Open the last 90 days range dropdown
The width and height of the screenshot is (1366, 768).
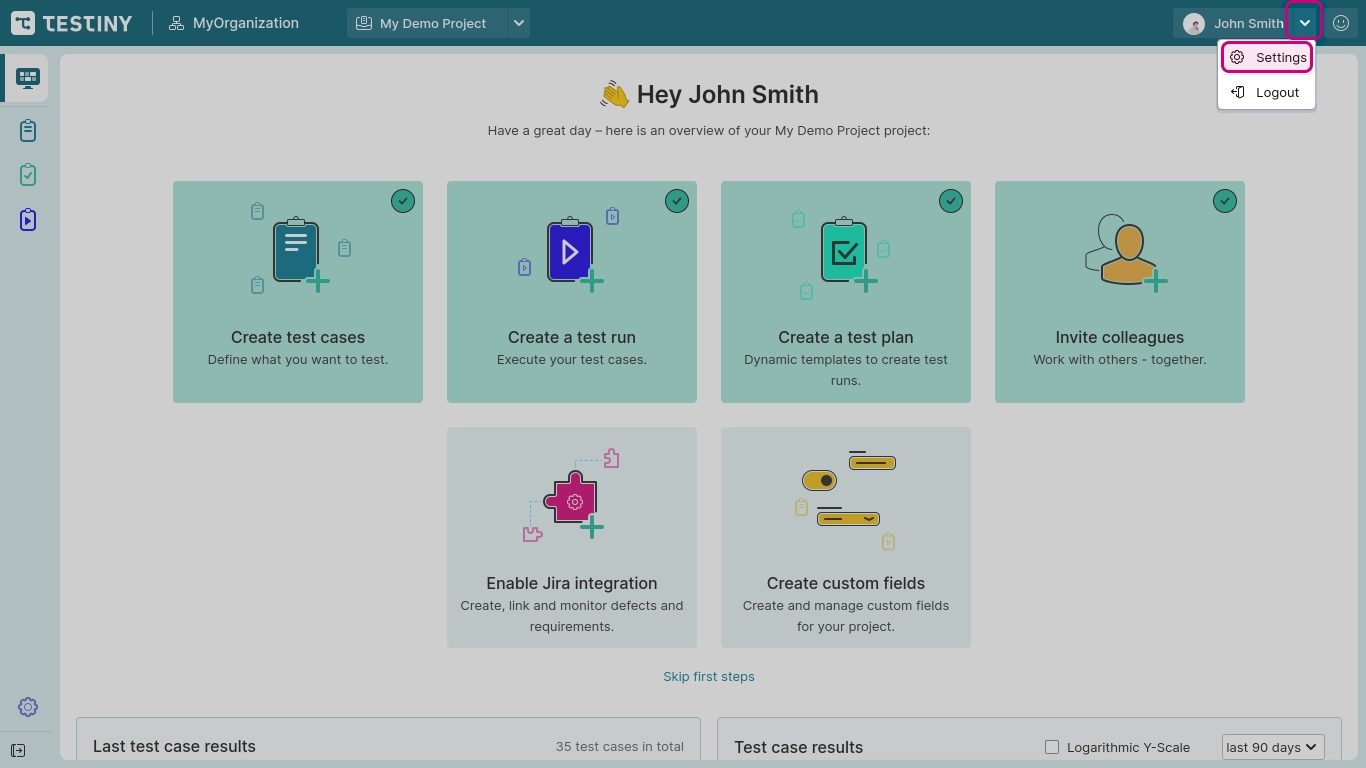(1272, 747)
